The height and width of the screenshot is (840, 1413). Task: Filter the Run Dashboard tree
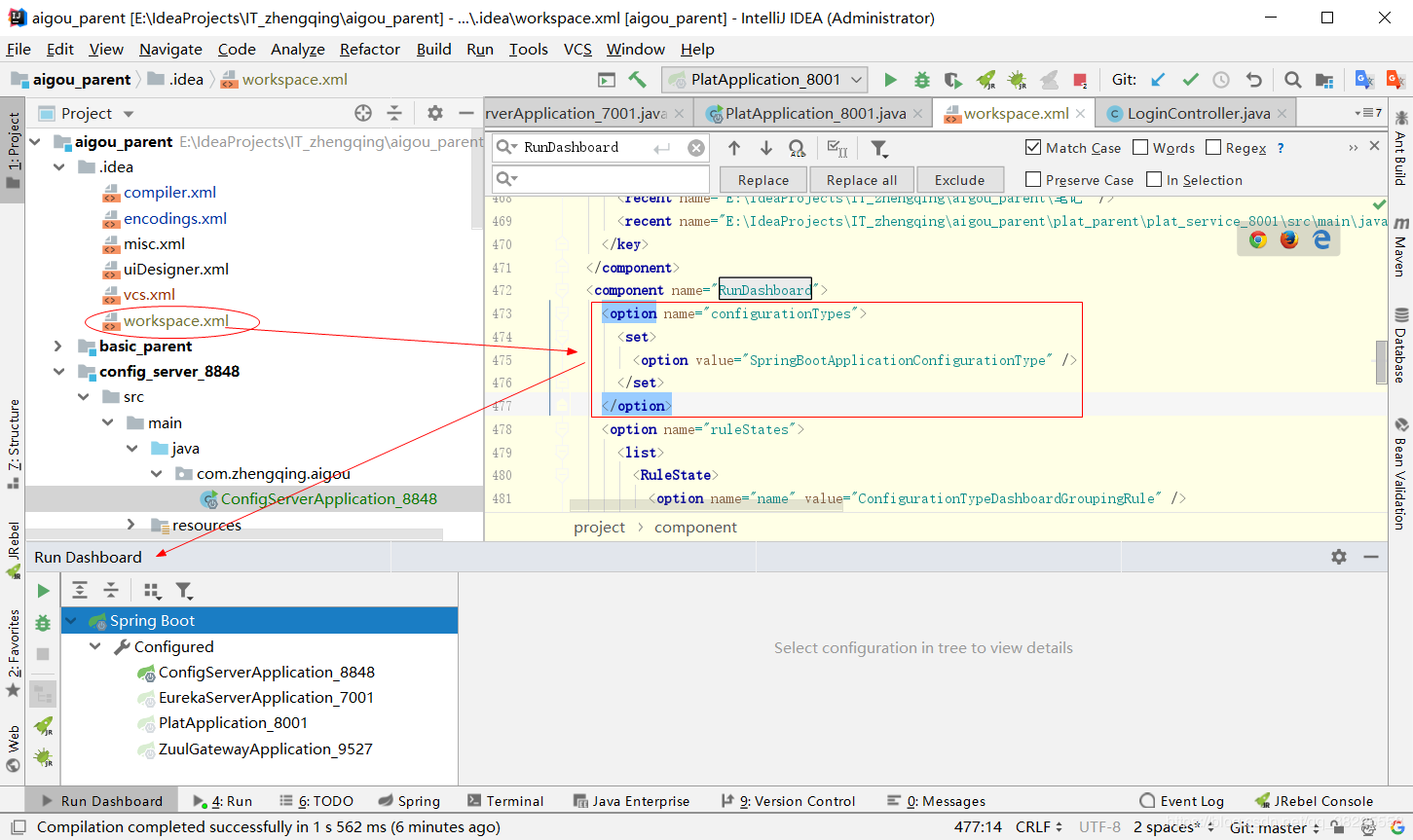tap(184, 590)
